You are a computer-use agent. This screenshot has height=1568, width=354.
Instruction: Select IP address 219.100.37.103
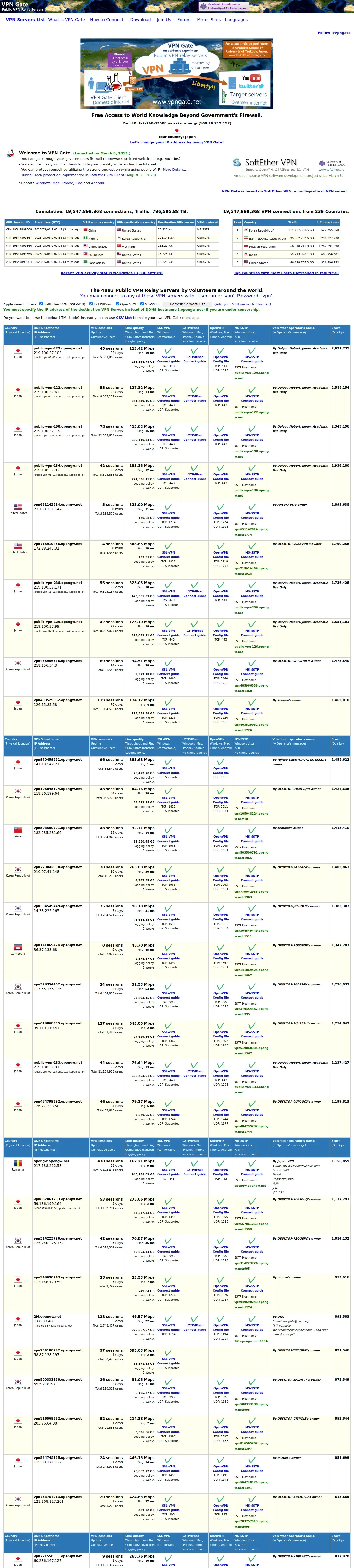point(48,353)
